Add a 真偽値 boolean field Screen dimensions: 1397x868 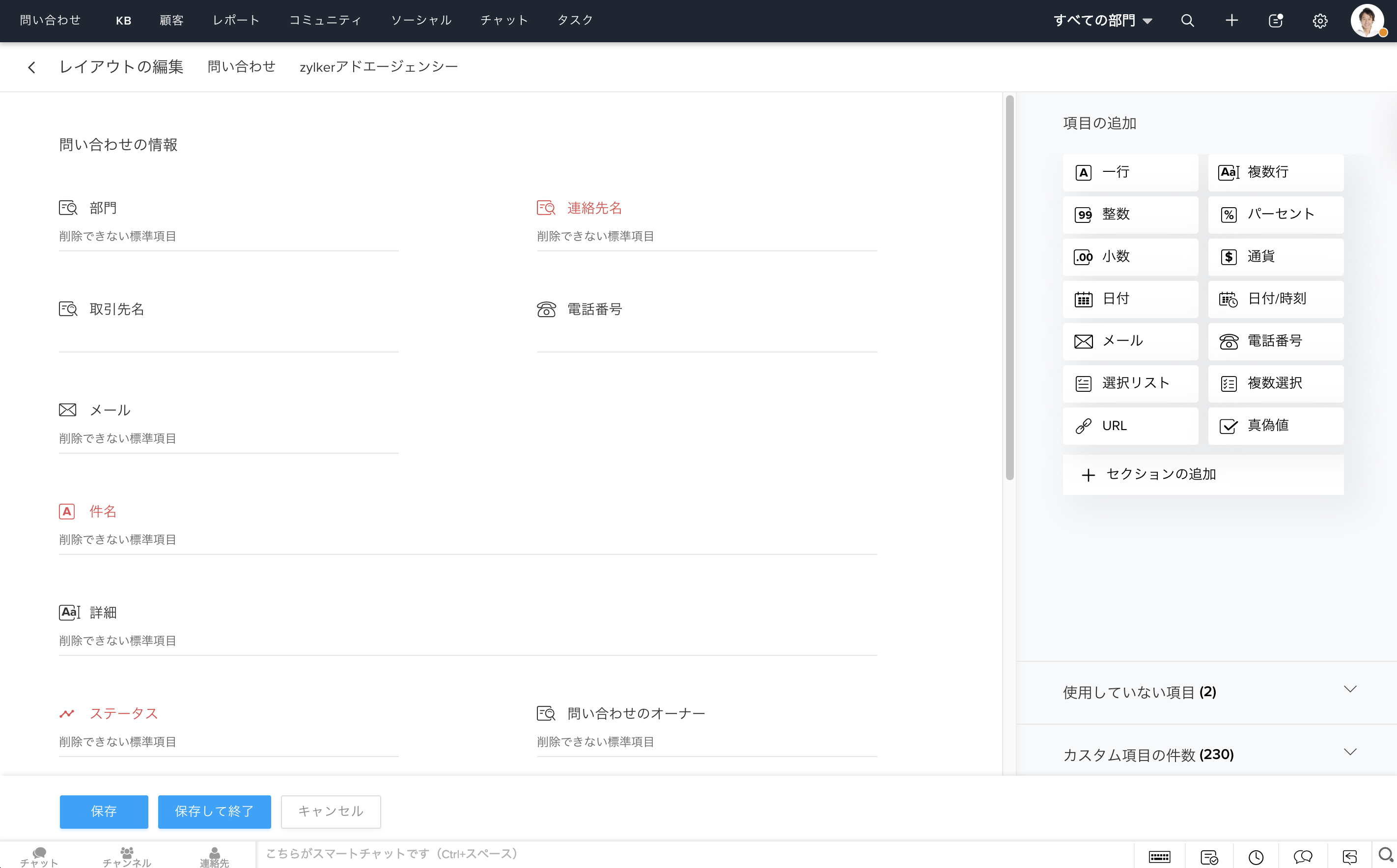tap(1276, 426)
